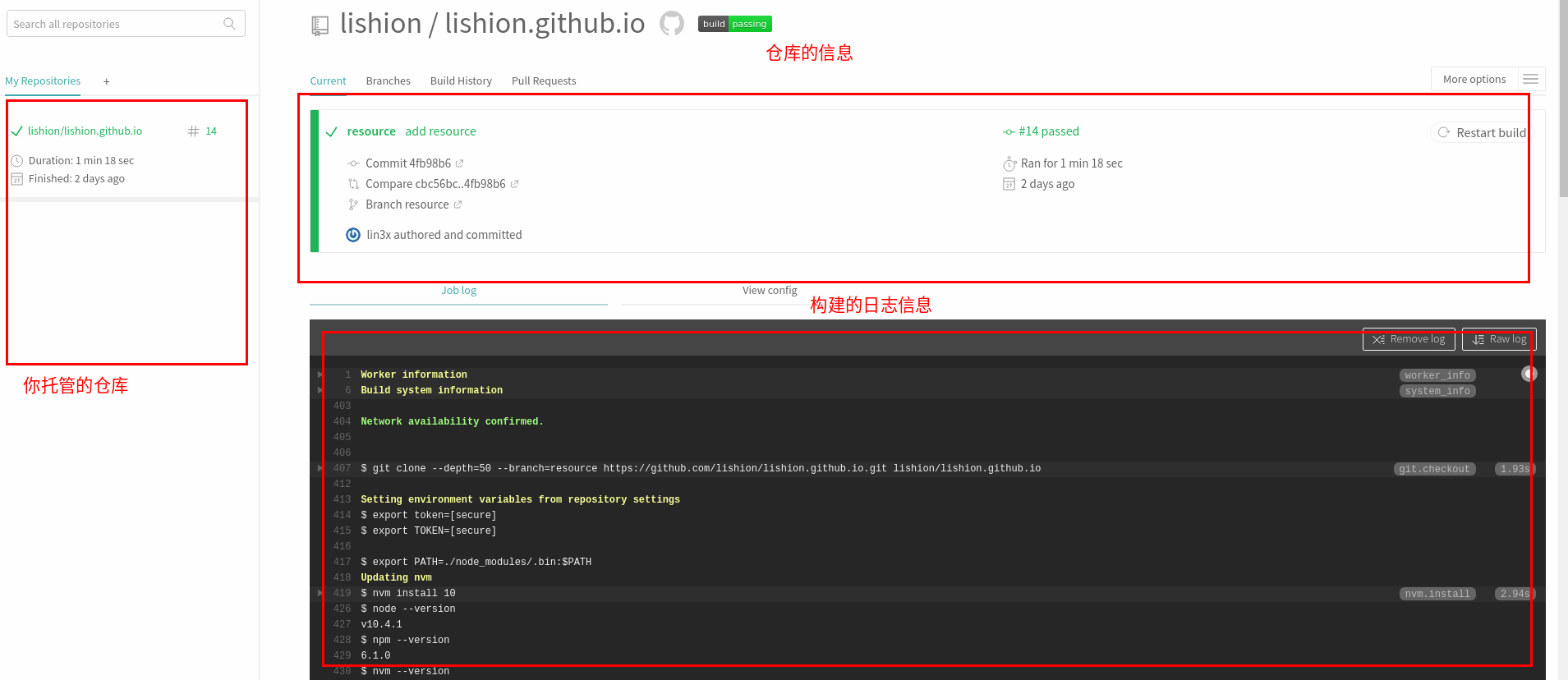Open the hamburger menu next to More options

(x=1530, y=80)
